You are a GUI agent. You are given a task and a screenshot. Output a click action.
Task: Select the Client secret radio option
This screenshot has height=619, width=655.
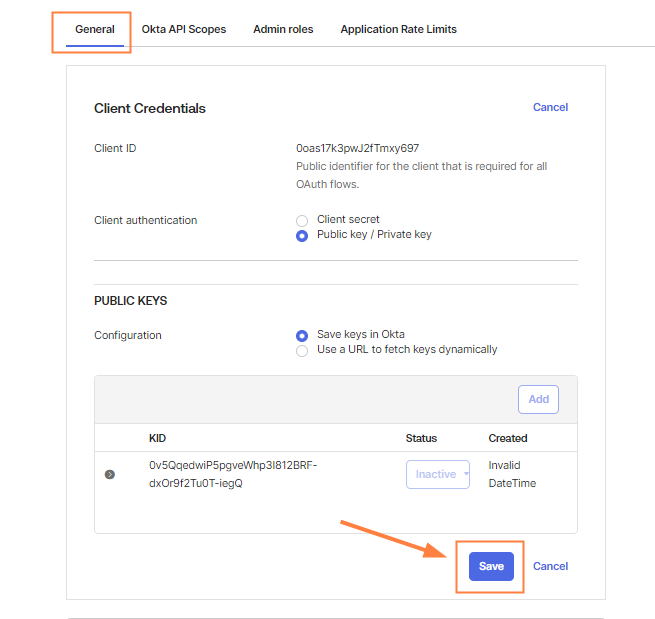point(302,220)
